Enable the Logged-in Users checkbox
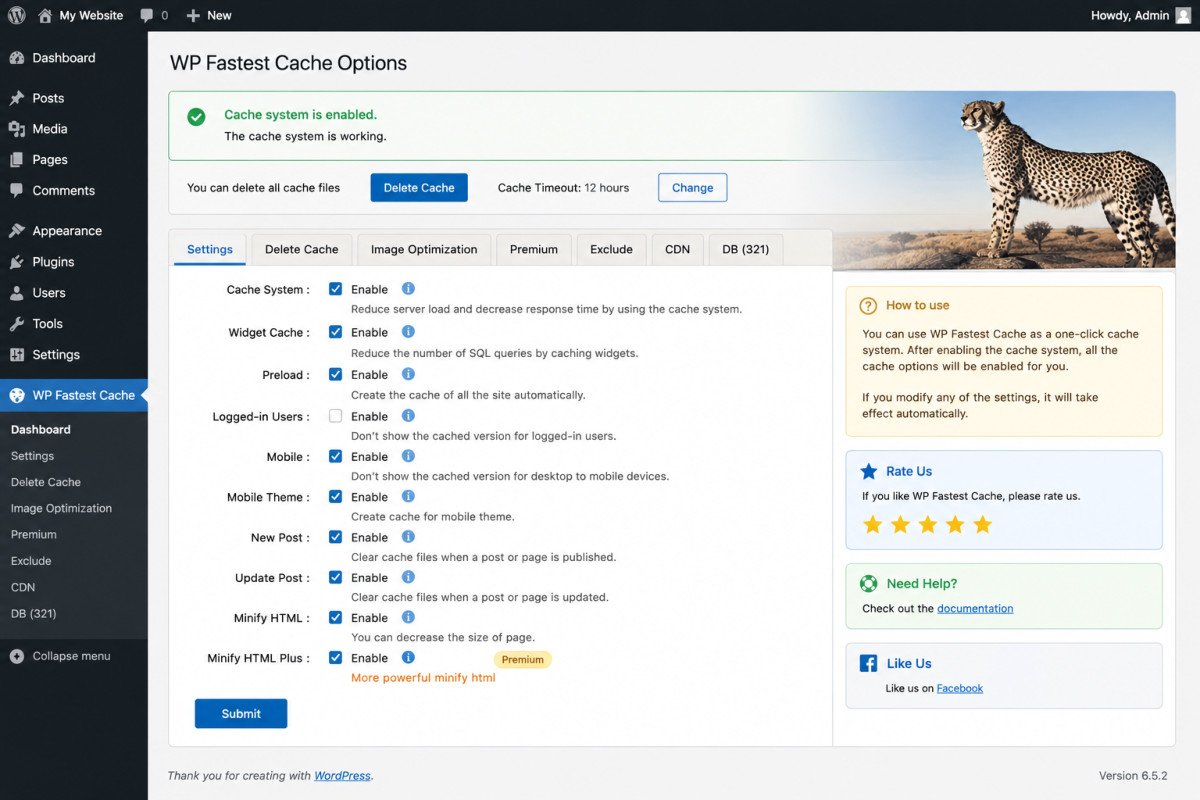The height and width of the screenshot is (800, 1200). pos(336,416)
